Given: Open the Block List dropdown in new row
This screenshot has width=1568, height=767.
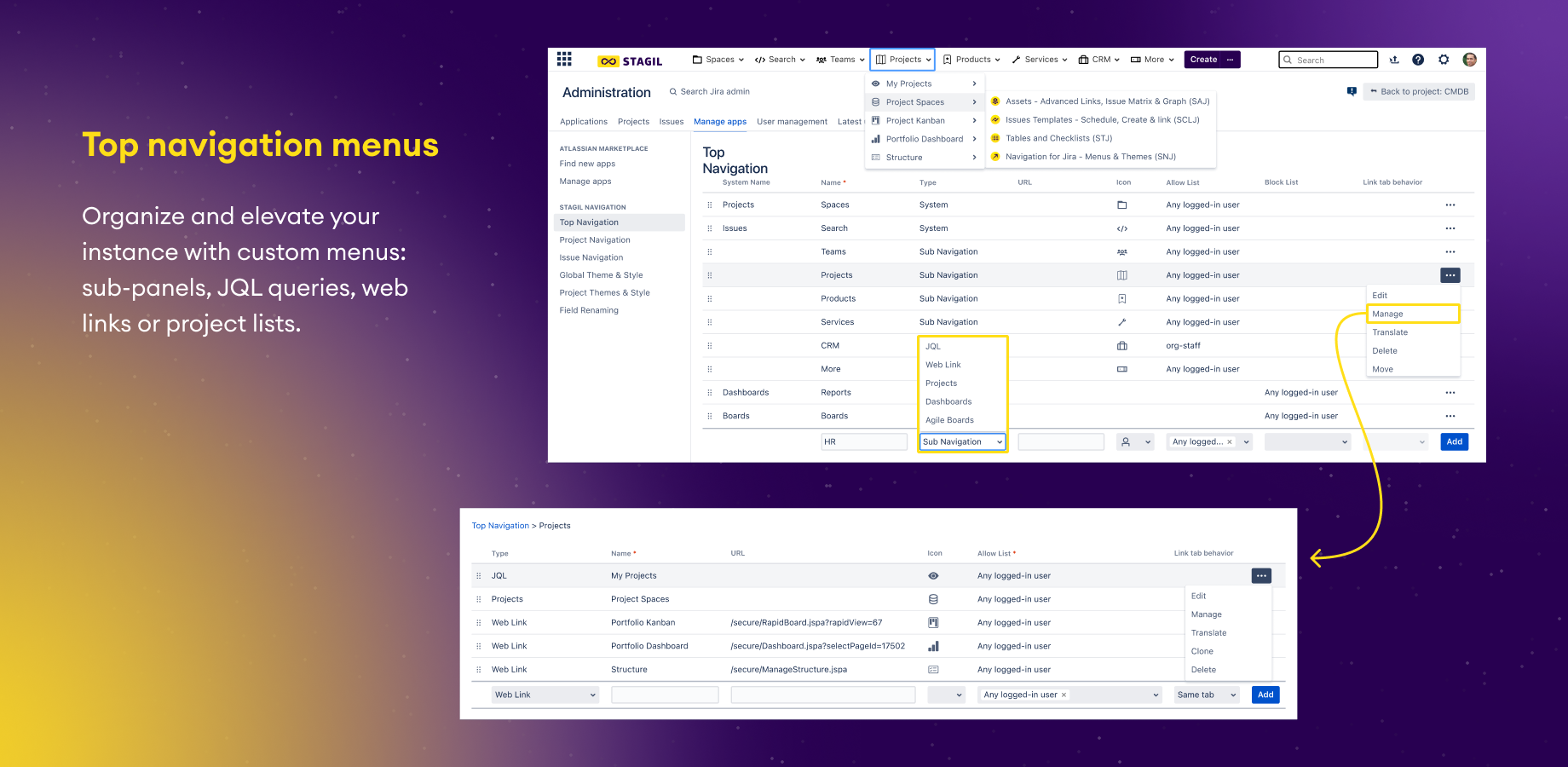Looking at the screenshot, I should pos(1307,442).
